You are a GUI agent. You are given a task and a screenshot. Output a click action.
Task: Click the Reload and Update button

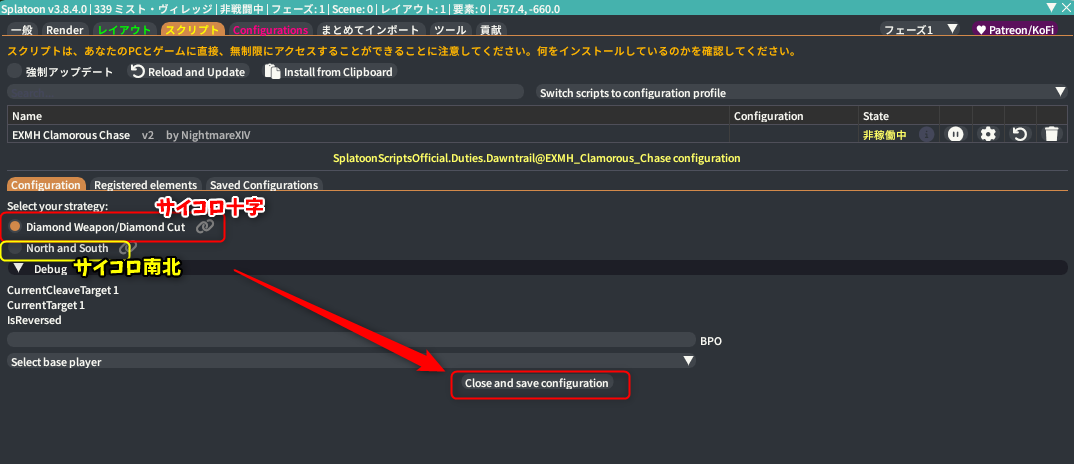pyautogui.click(x=187, y=72)
